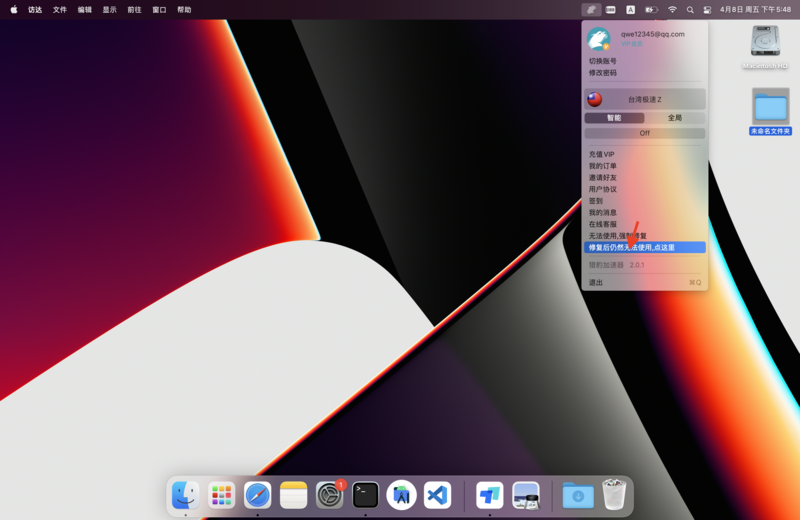Toggle the Off connection switch
Viewport: 800px width, 520px height.
click(x=645, y=133)
